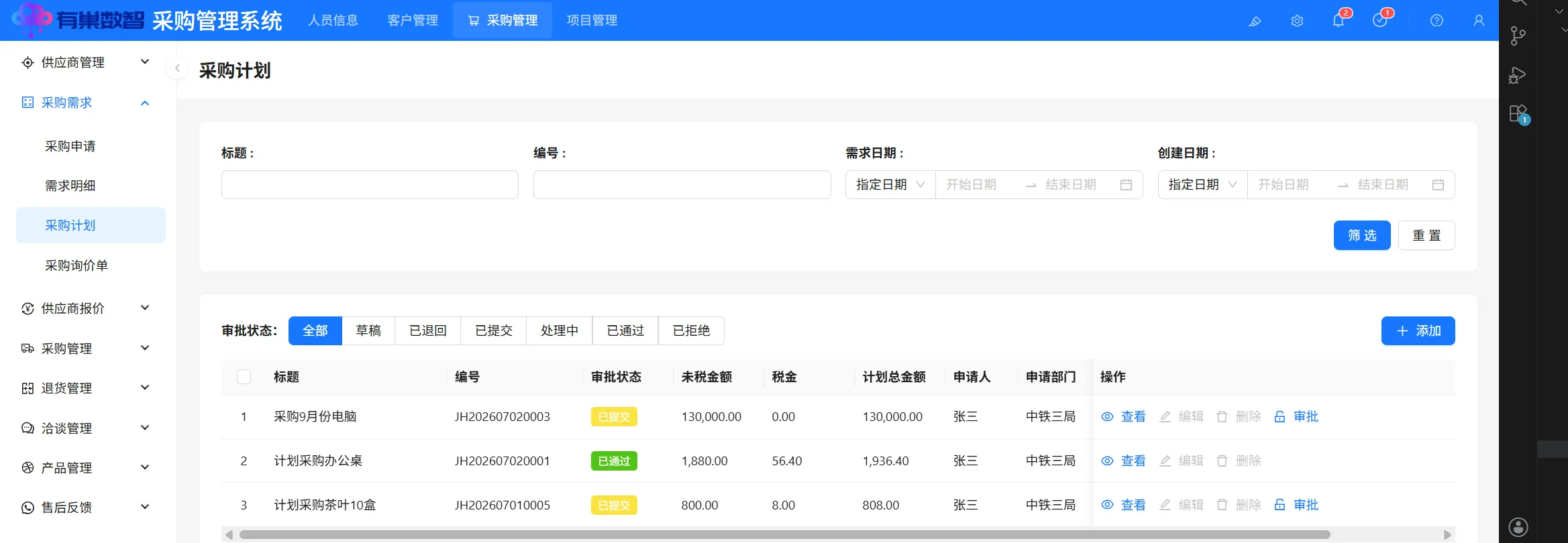The height and width of the screenshot is (543, 1568).
Task: Open 采购申请 in sidebar
Action: (91, 146)
